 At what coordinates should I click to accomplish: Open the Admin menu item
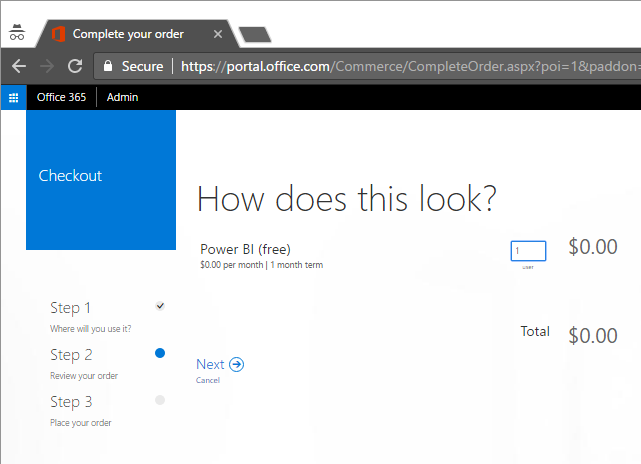(x=122, y=97)
